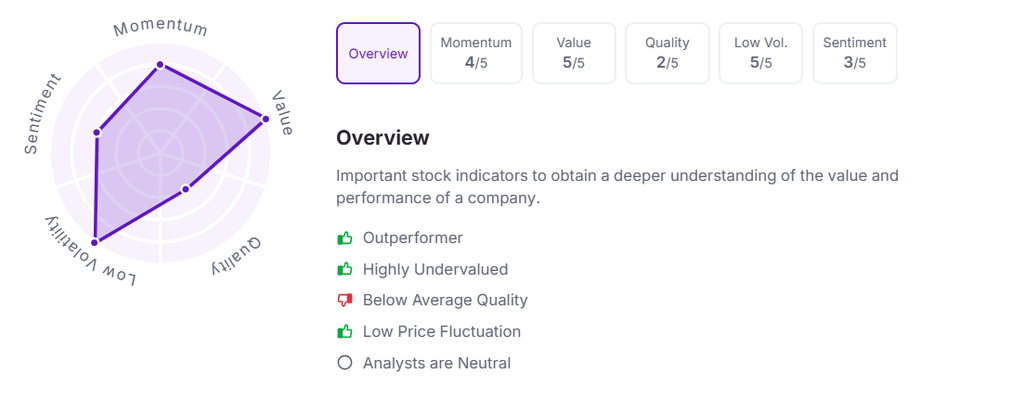
Task: Open the Quality 2/5 tab
Action: click(667, 53)
